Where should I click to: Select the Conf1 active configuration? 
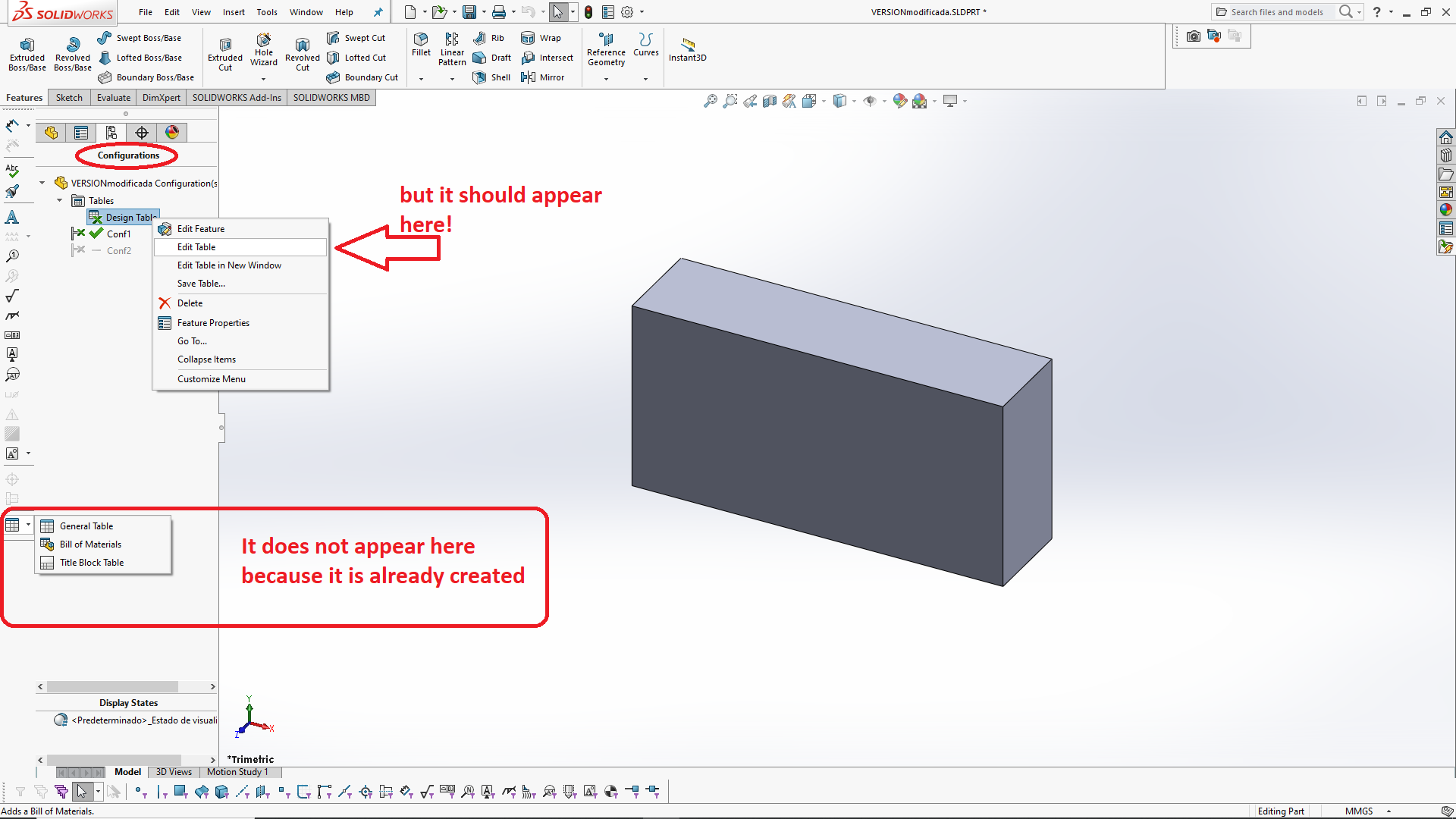point(118,234)
